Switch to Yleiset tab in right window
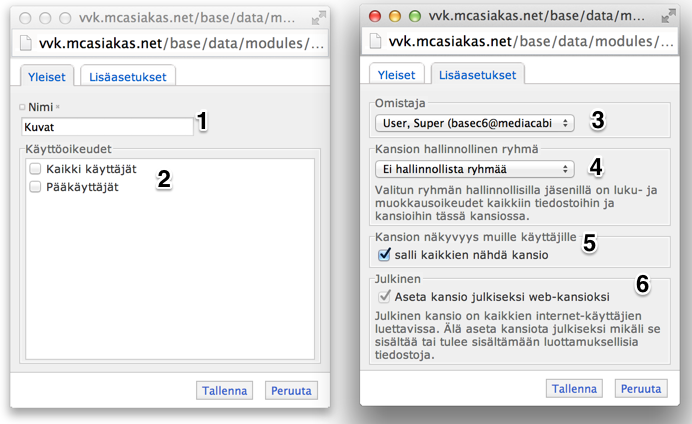The width and height of the screenshot is (692, 424). [396, 75]
